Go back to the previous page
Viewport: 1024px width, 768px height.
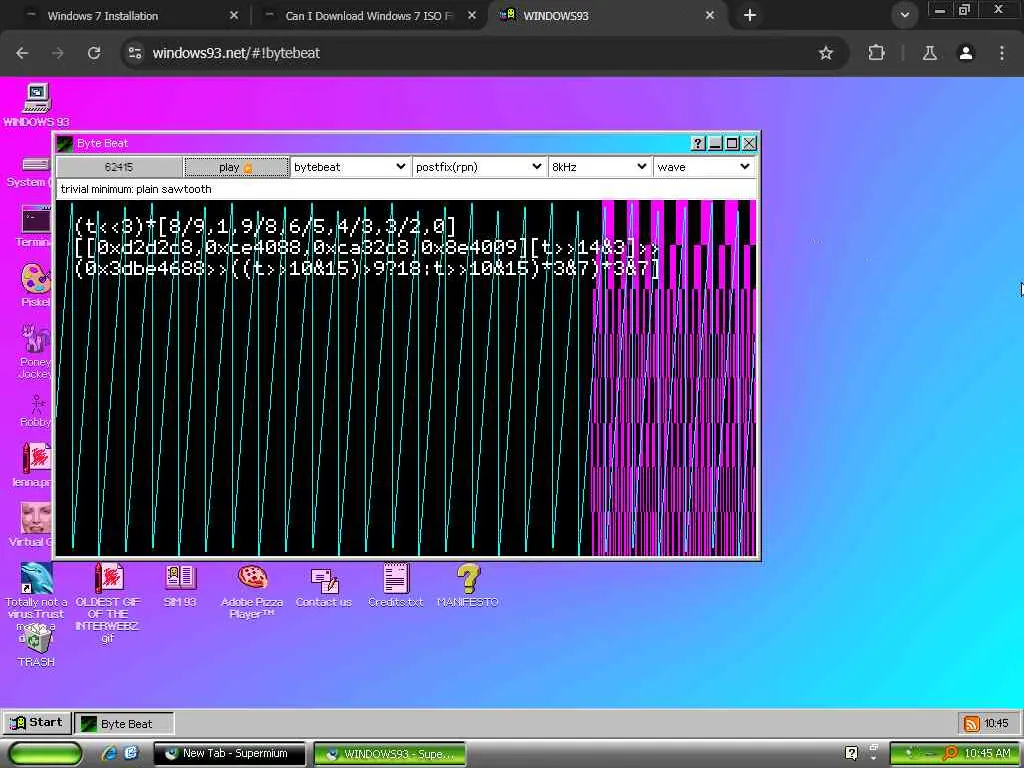[x=22, y=53]
